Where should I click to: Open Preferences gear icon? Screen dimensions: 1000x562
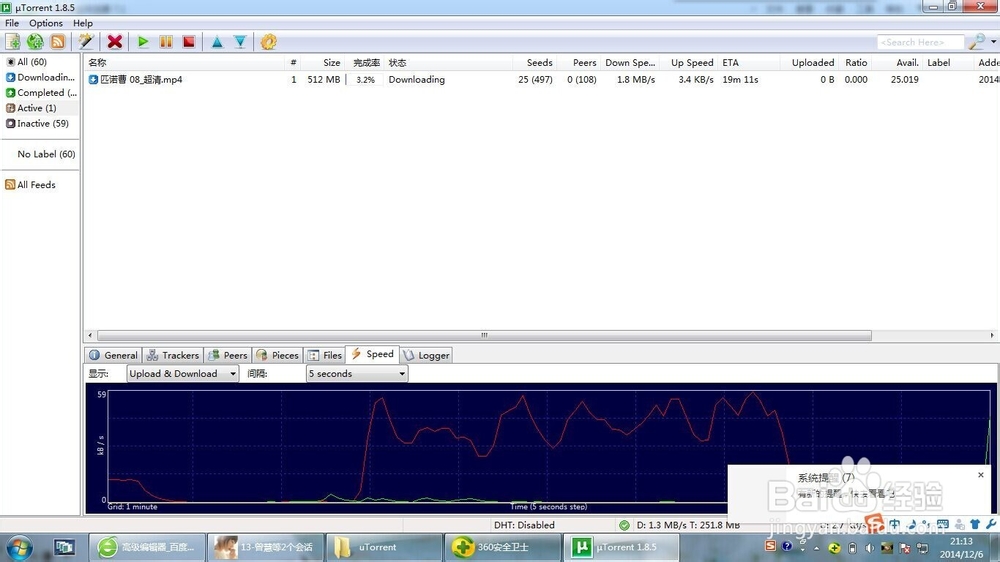(x=268, y=42)
